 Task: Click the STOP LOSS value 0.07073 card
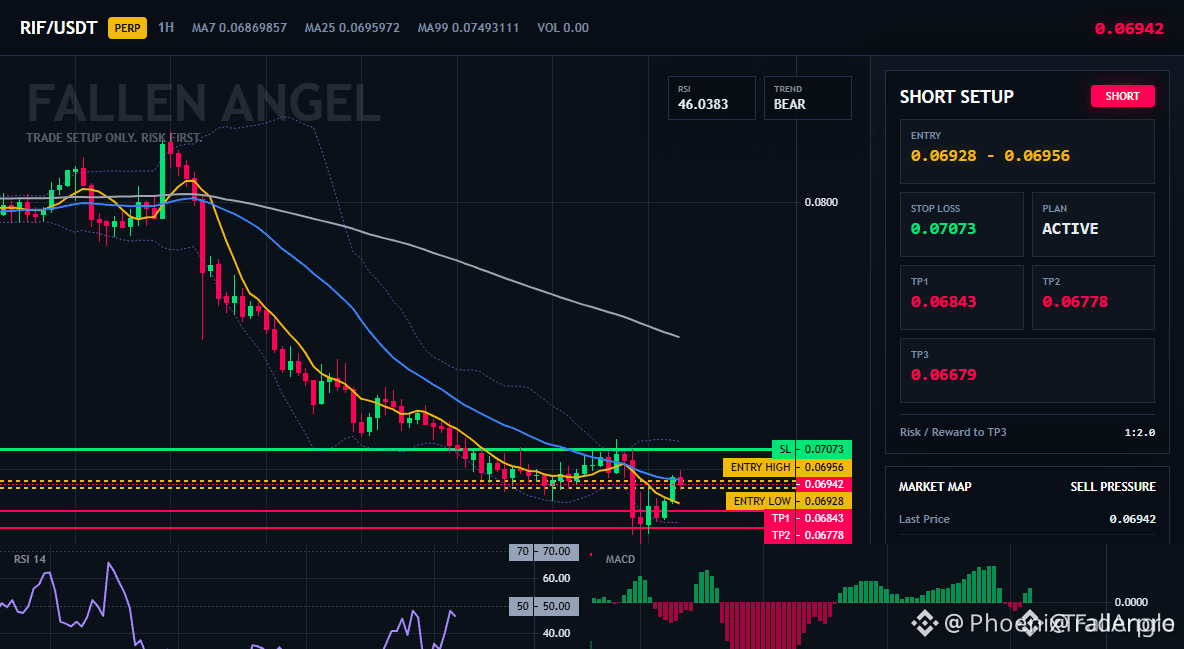(961, 224)
